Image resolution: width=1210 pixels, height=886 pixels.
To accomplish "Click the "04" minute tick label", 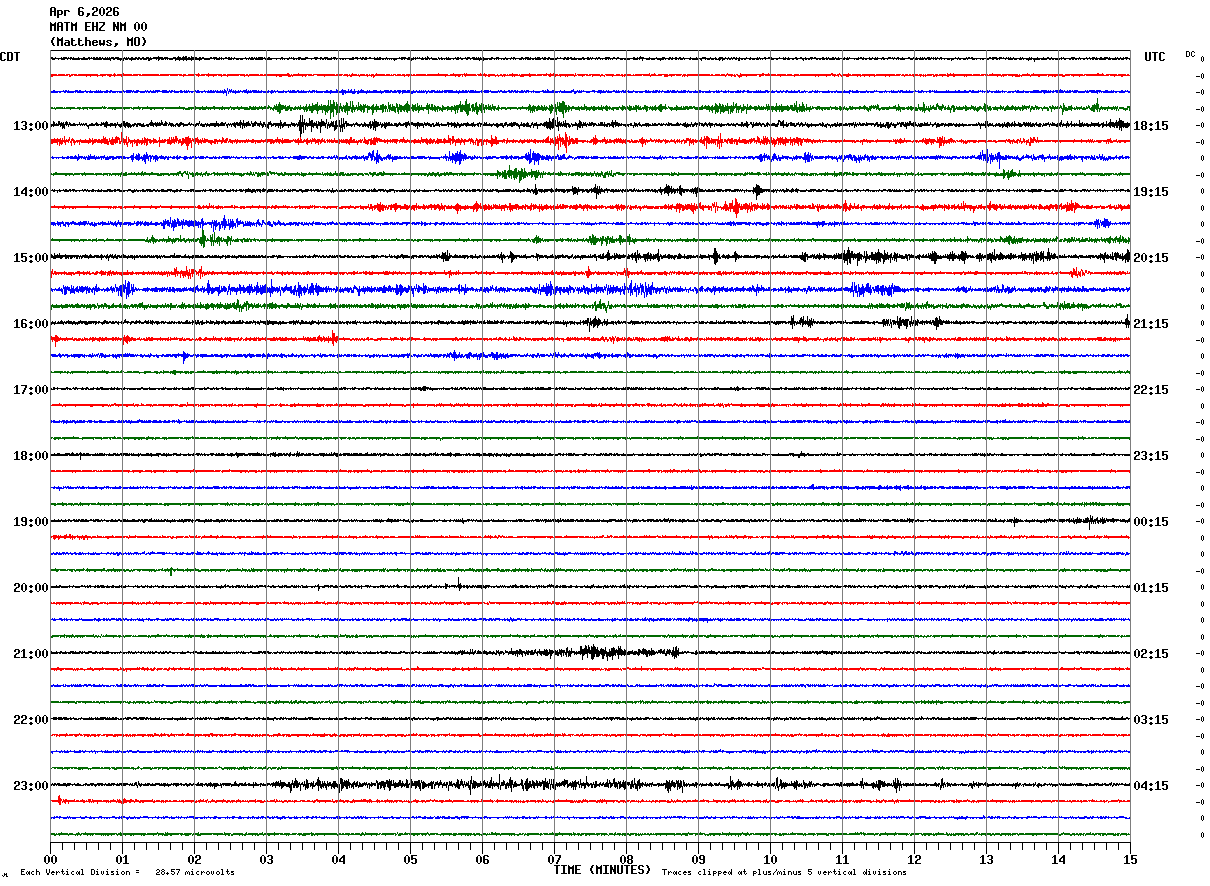I will 338,859.
